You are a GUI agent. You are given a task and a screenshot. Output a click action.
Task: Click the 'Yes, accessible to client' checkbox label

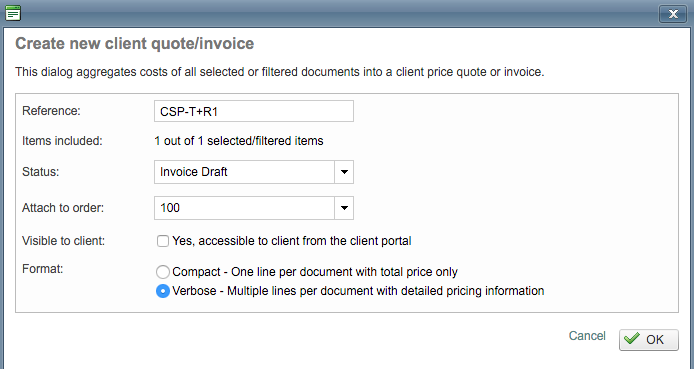click(x=292, y=241)
